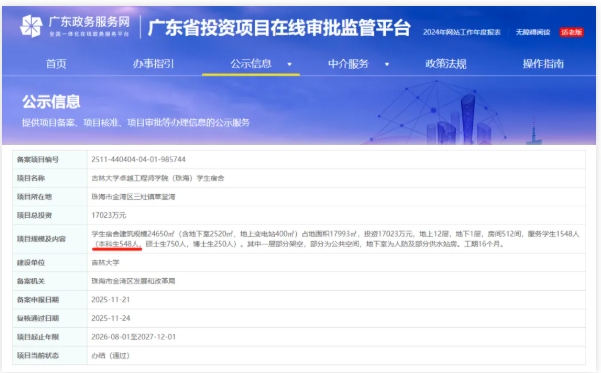Click total investment value 17023万元

(108, 215)
